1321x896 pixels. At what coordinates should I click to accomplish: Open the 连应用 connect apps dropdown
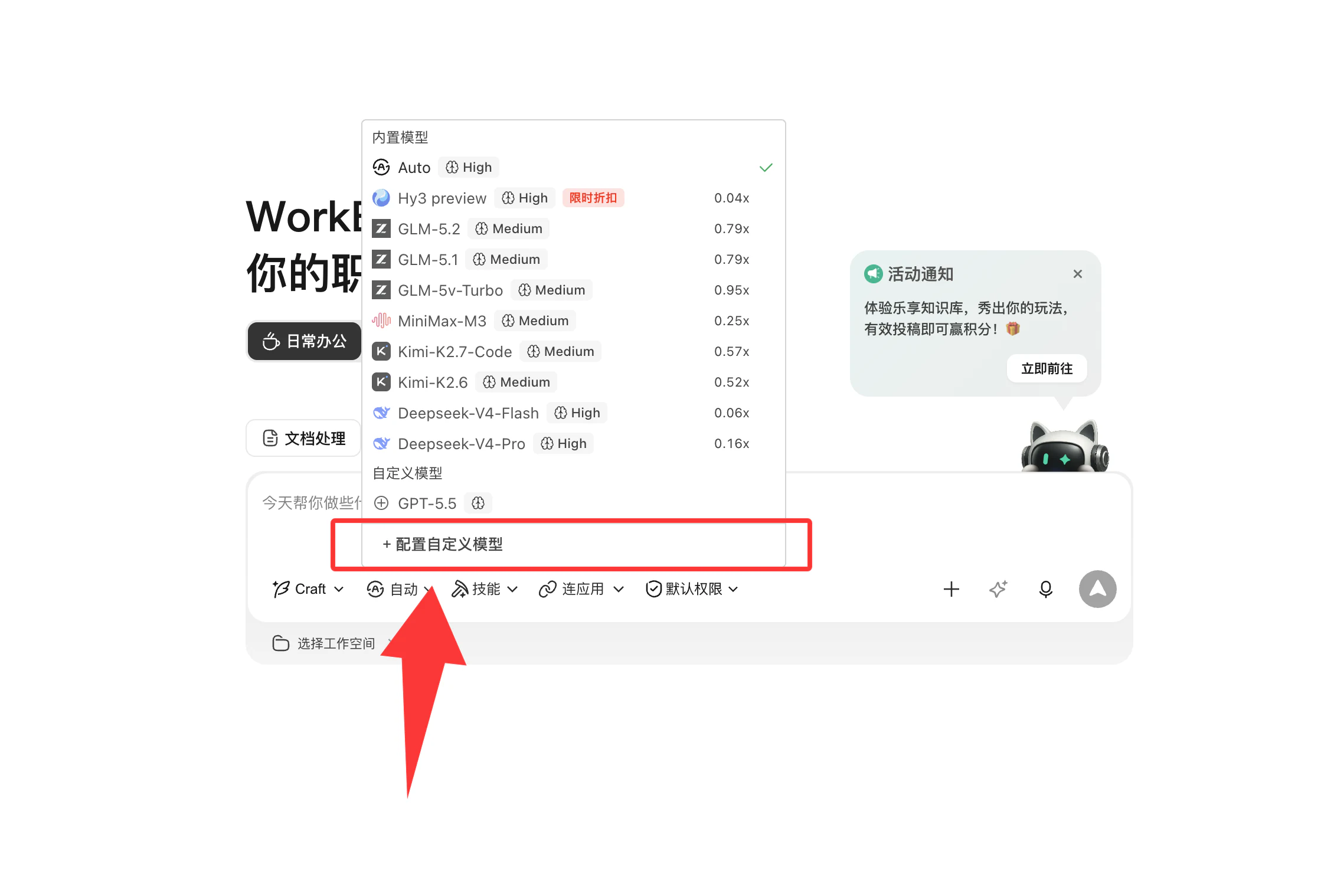click(581, 589)
